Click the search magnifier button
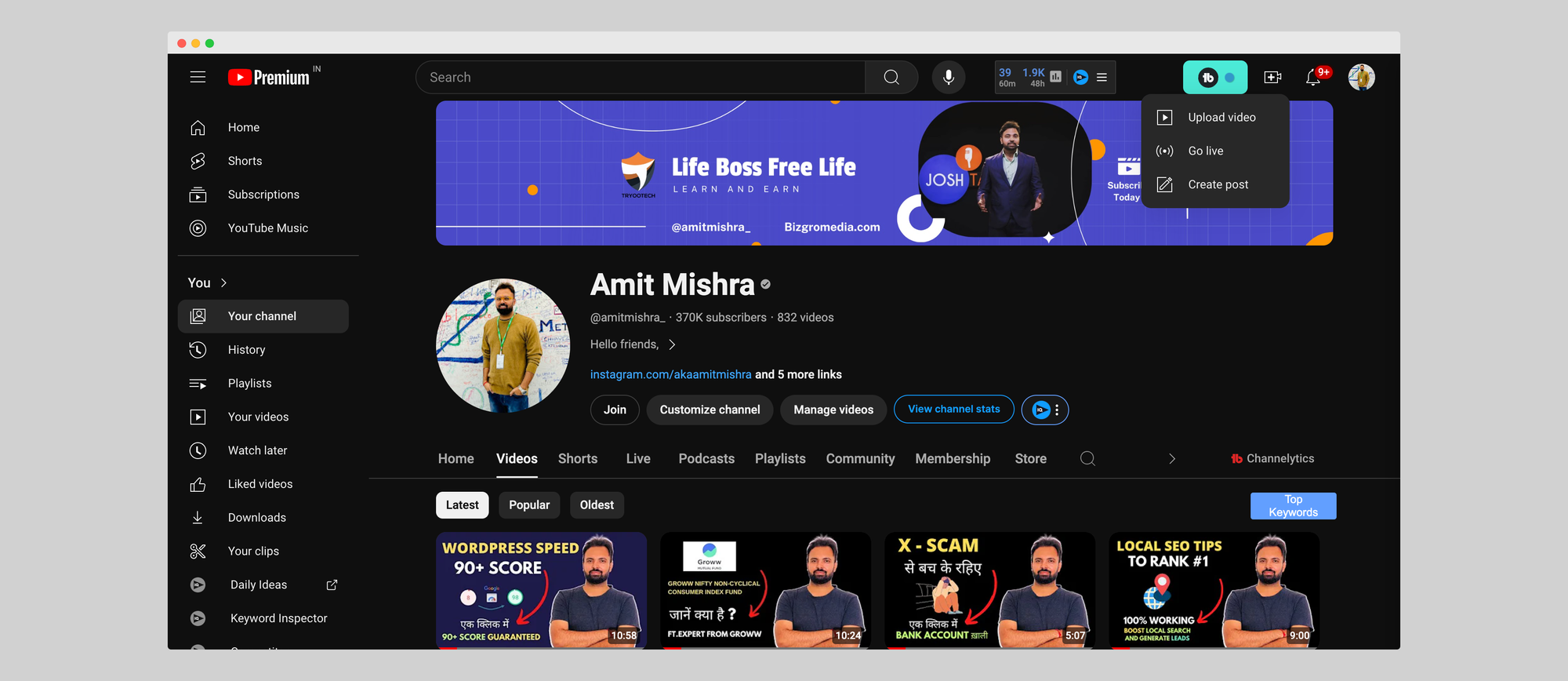This screenshot has height=681, width=1568. [x=891, y=77]
